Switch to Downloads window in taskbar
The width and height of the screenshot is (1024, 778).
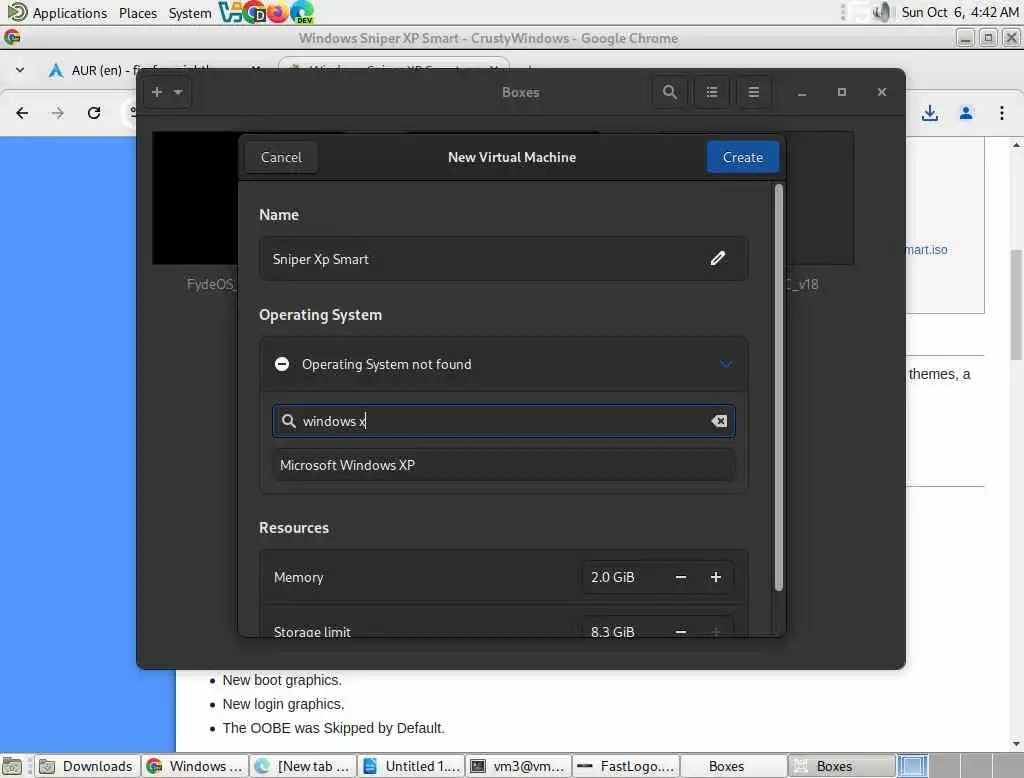pyautogui.click(x=86, y=766)
